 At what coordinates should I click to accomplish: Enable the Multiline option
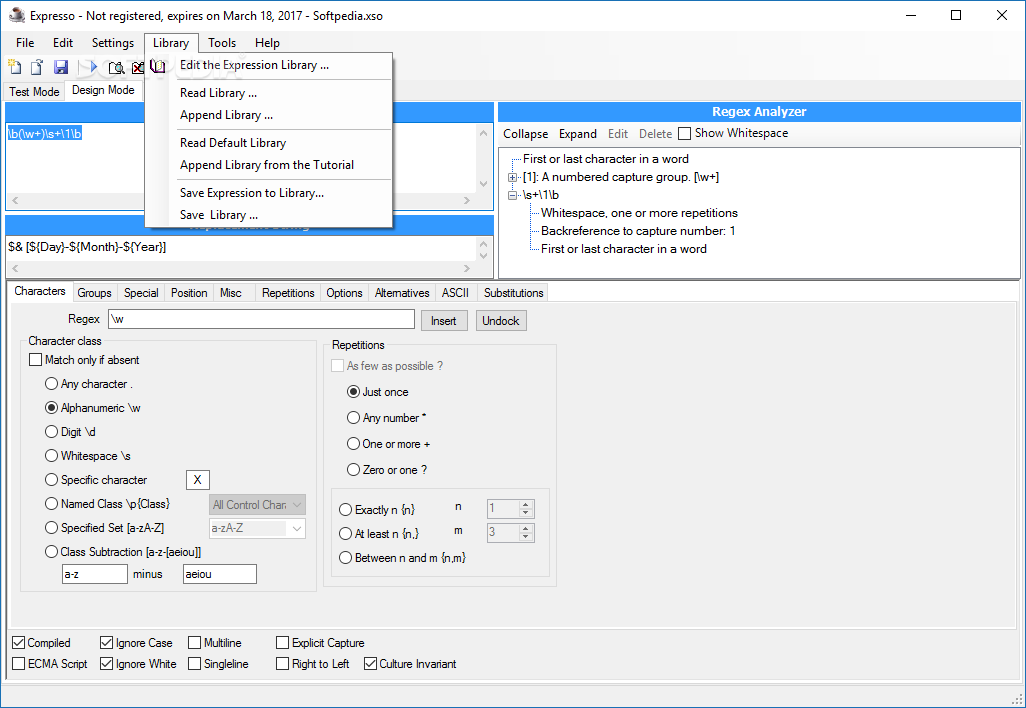coord(194,643)
